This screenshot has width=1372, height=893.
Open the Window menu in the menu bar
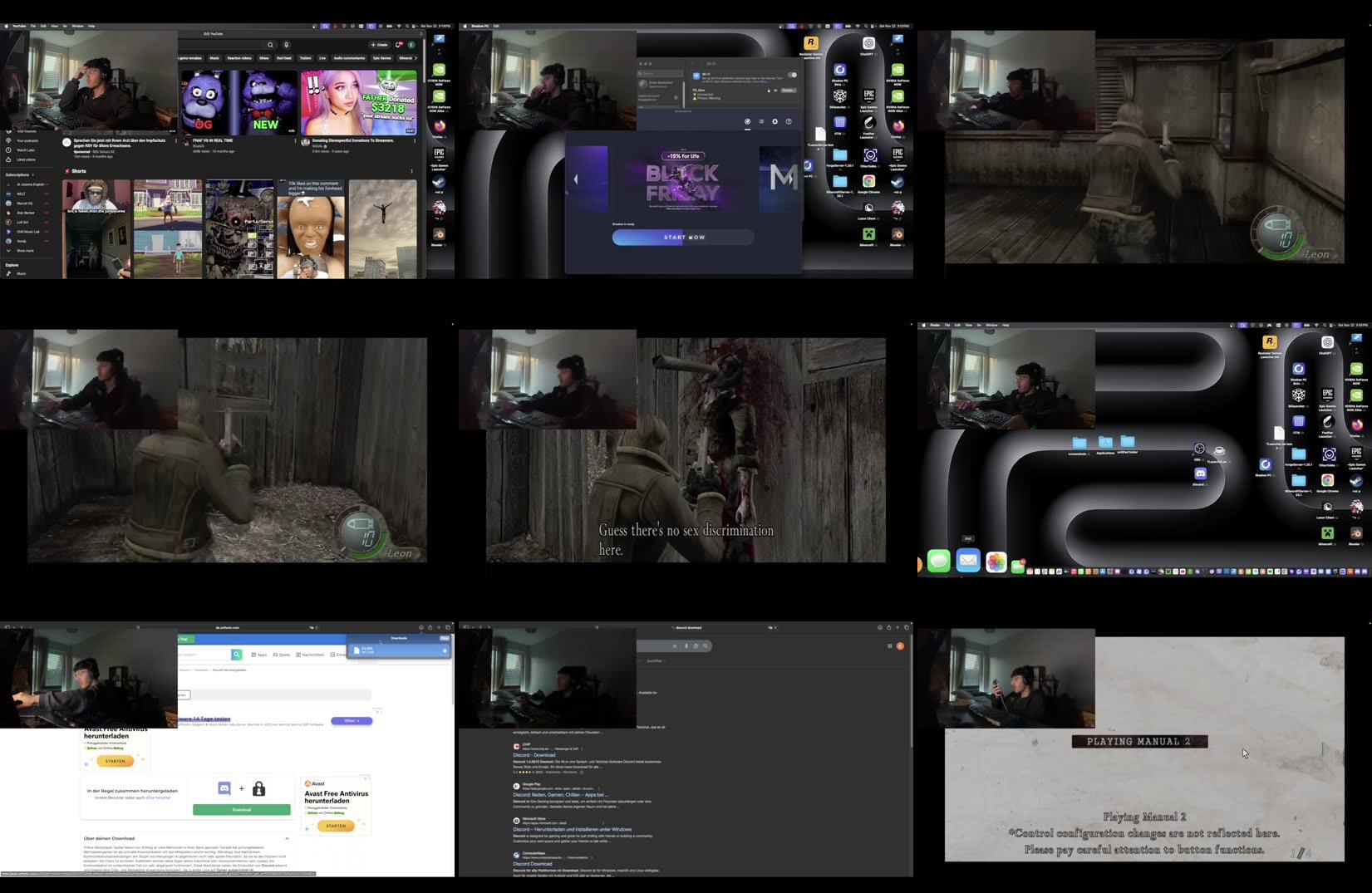coord(76,26)
